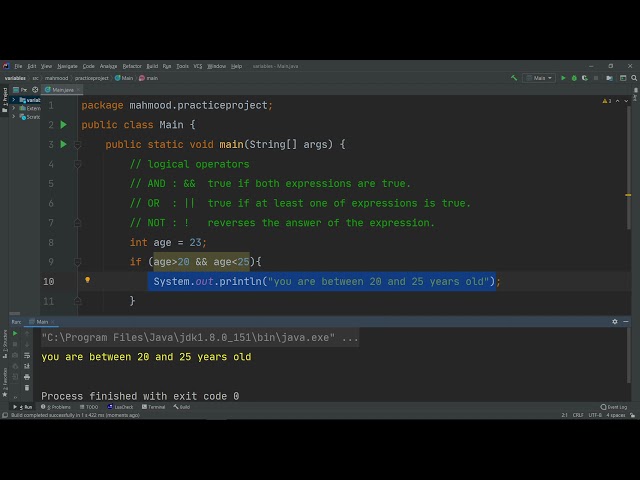Click the run gutter arrow beside class Main
This screenshot has width=640, height=480.
pos(64,124)
